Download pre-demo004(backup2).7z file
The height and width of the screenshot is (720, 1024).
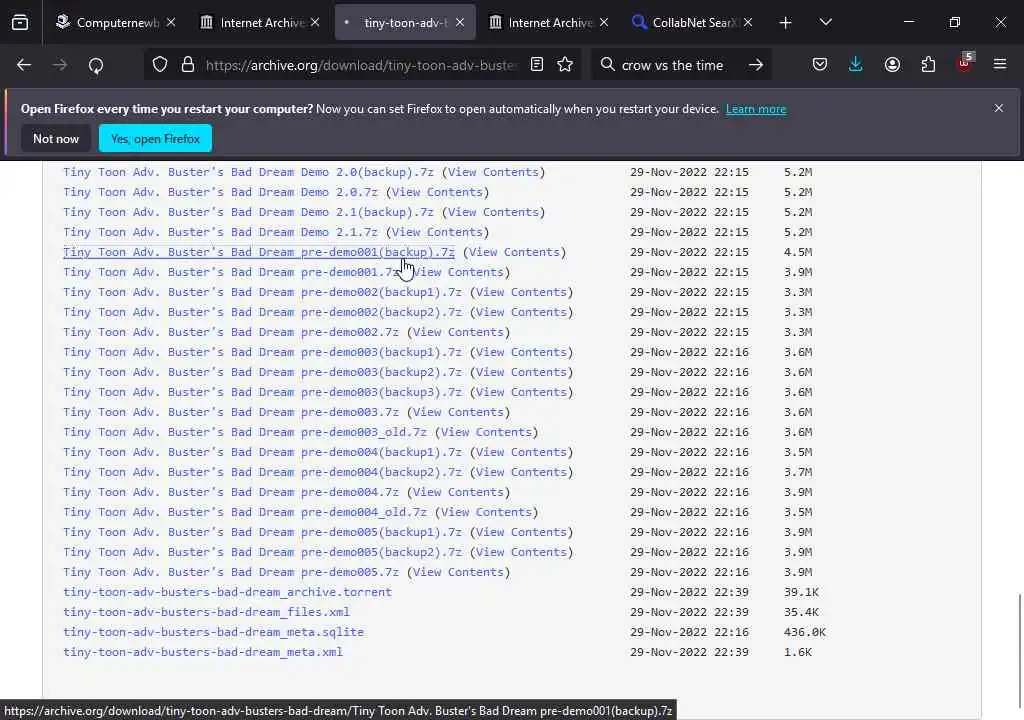pos(263,472)
